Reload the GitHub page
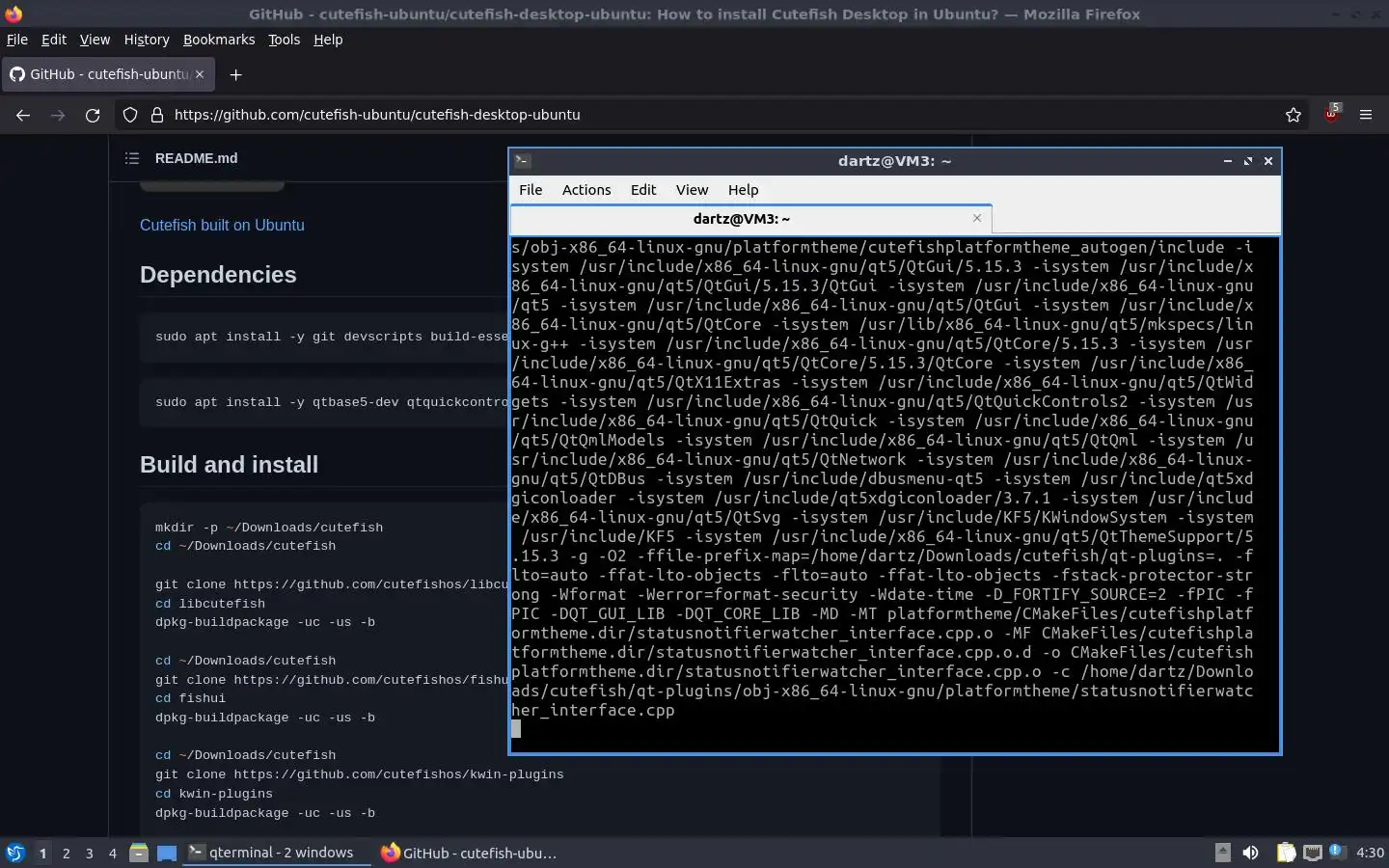The image size is (1389, 868). pyautogui.click(x=93, y=115)
